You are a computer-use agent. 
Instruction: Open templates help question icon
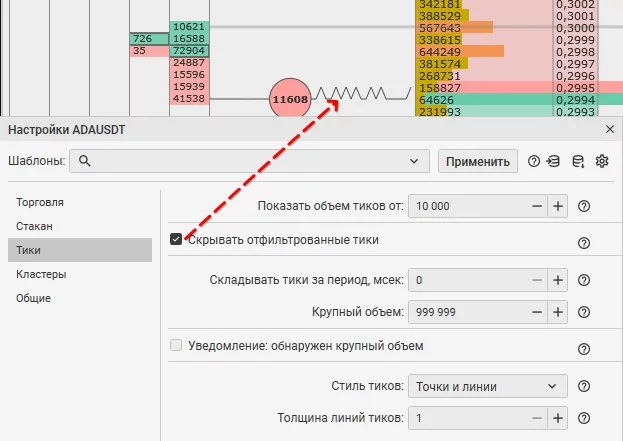[x=534, y=161]
